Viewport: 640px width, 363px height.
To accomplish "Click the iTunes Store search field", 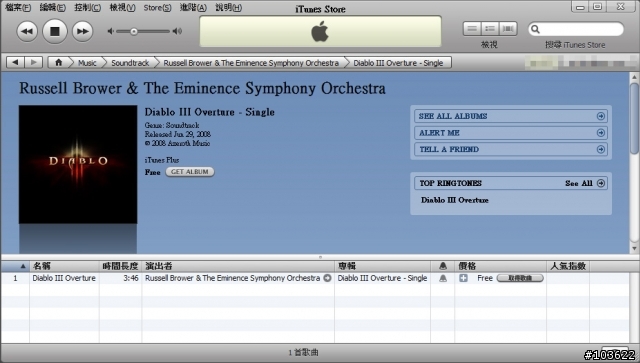I will (576, 29).
